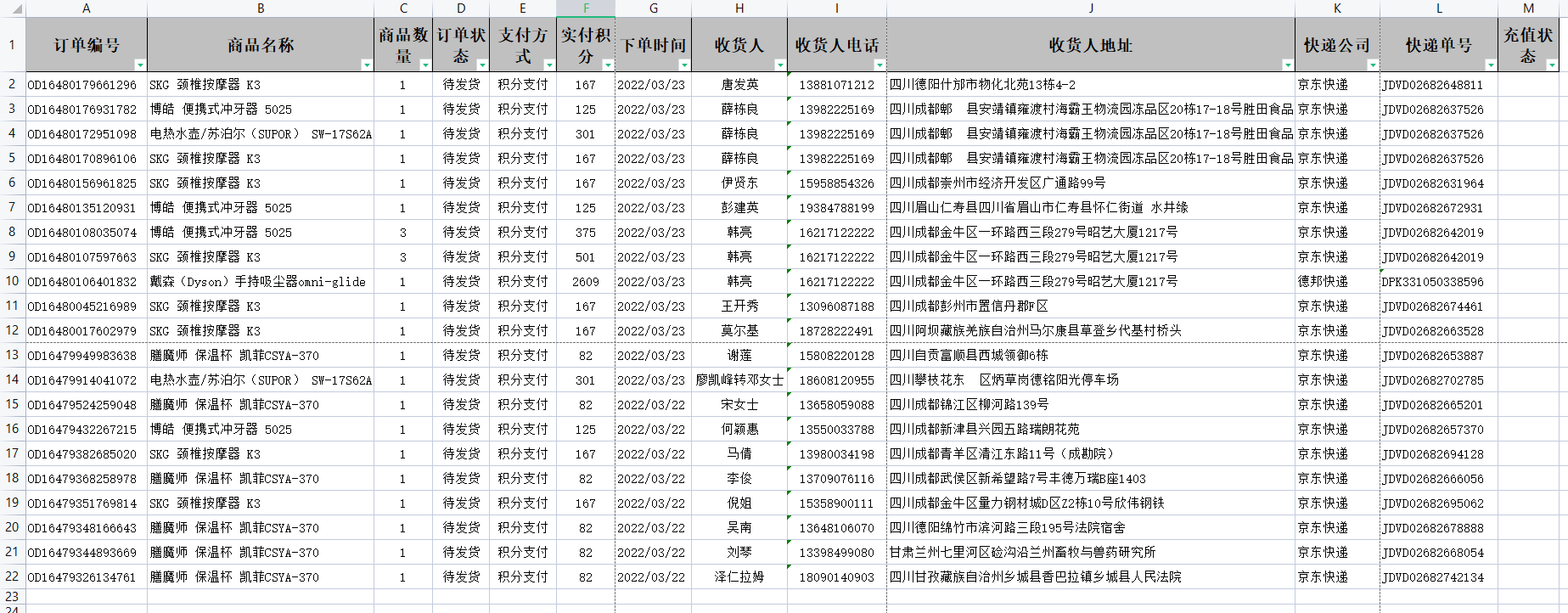Select the 戴森(Dyson)手持吸尘器omni-glide cell
1568x613 pixels.
point(261,282)
